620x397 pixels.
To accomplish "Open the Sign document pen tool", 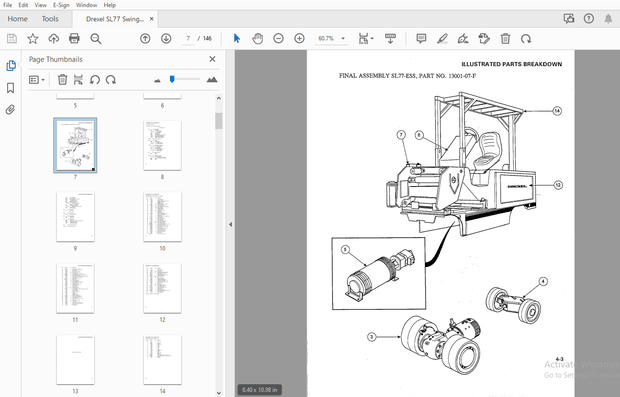I will click(463, 38).
